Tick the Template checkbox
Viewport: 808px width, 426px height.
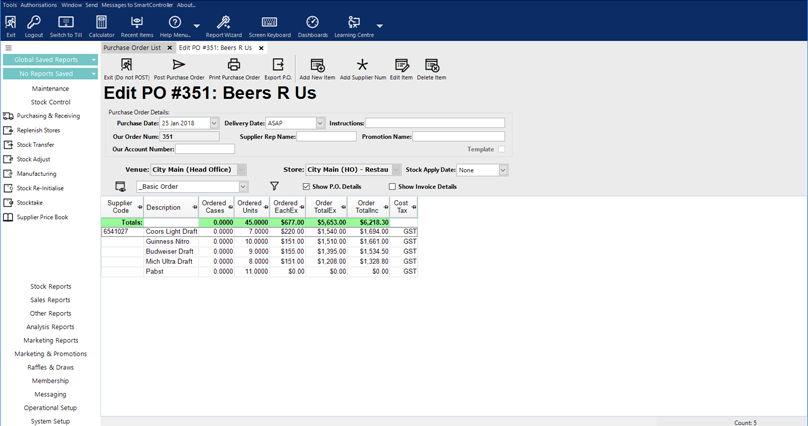pos(502,149)
